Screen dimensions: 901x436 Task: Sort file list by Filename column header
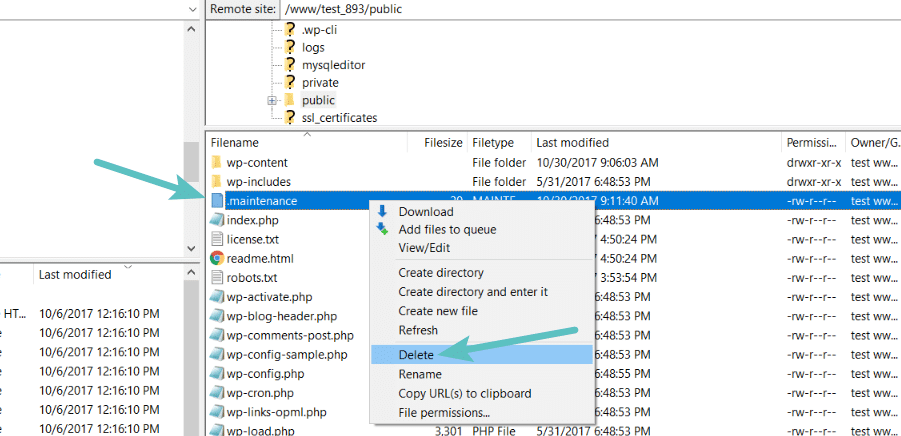point(235,143)
